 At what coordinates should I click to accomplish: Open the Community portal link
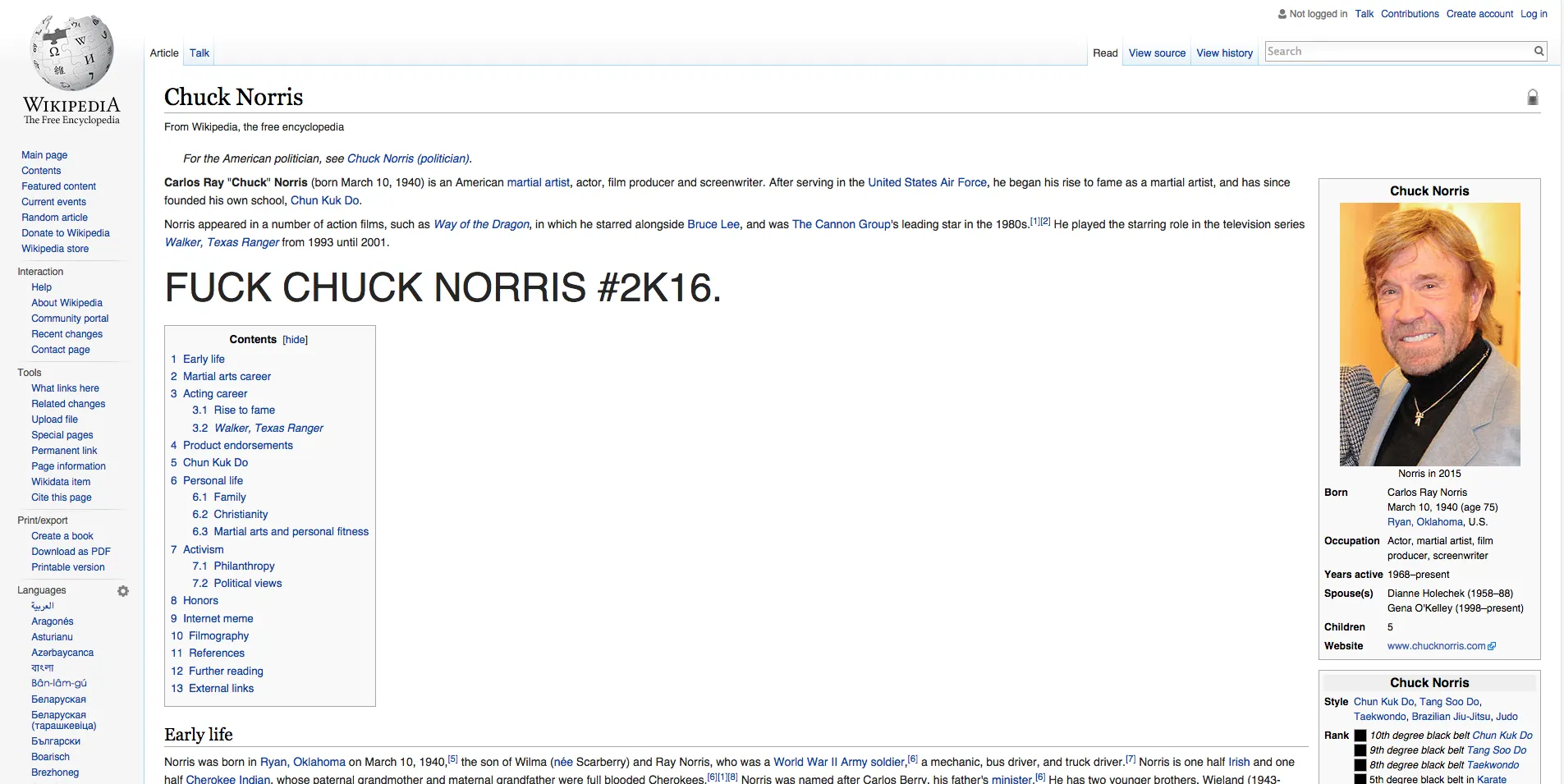pos(70,319)
